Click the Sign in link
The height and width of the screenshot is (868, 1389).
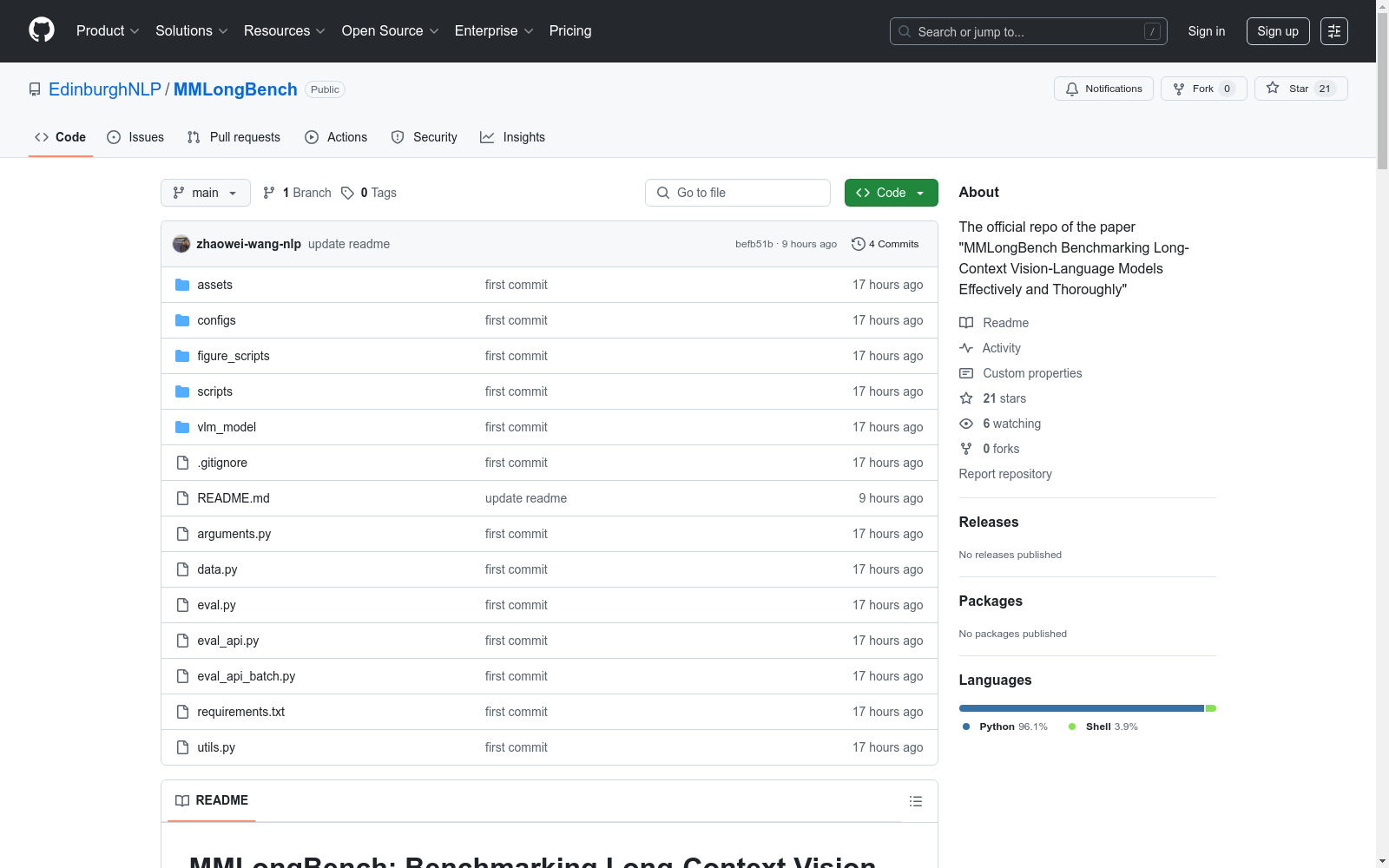pyautogui.click(x=1207, y=31)
